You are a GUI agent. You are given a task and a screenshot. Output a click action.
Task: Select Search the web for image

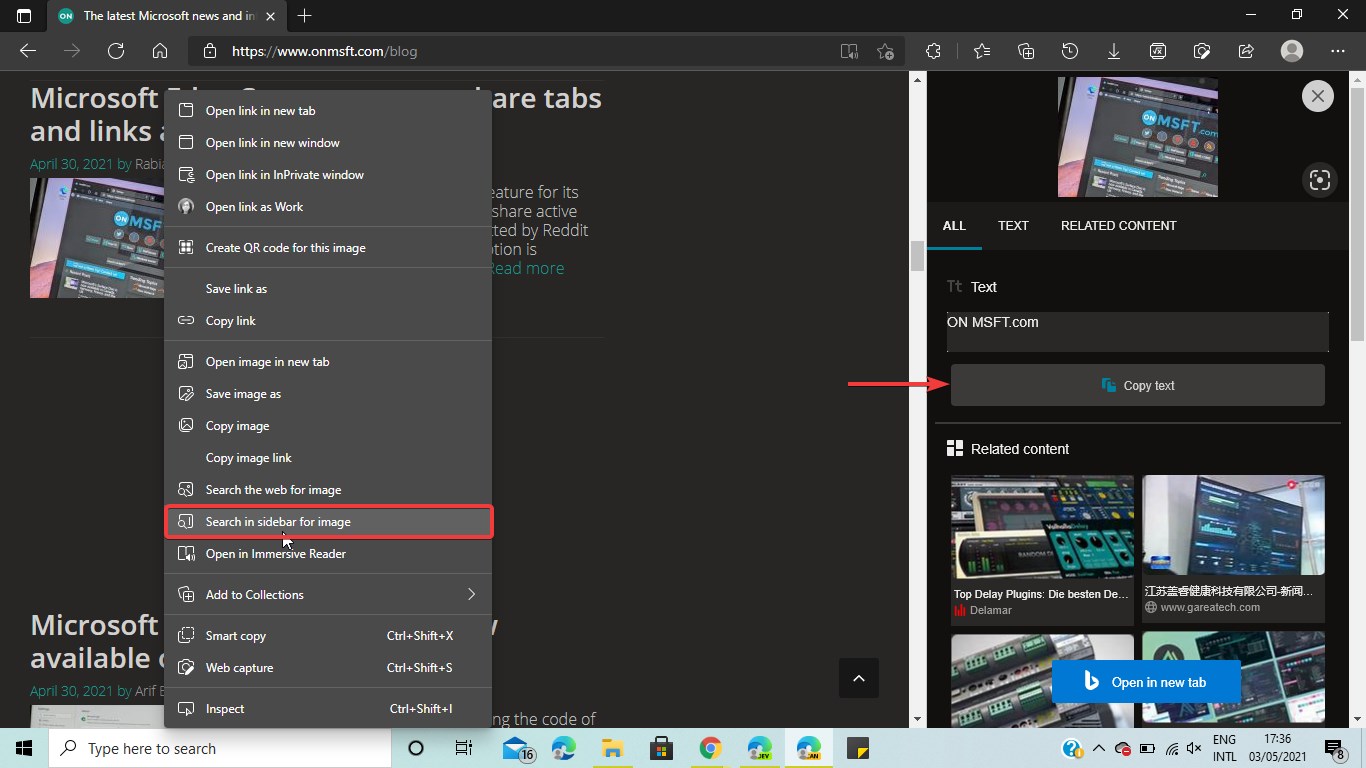click(328, 490)
